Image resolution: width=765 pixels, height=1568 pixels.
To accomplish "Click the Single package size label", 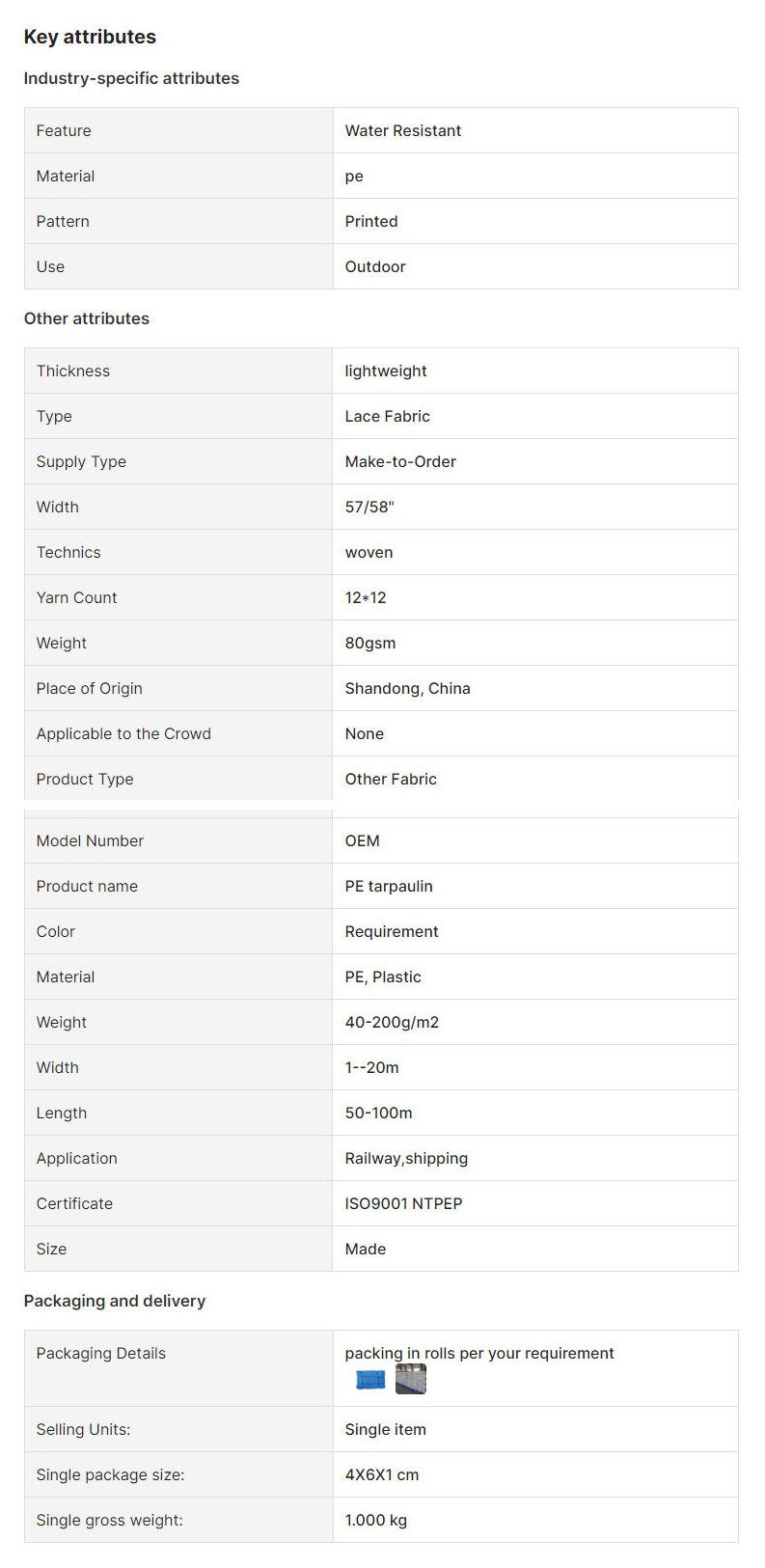I will click(x=111, y=1475).
